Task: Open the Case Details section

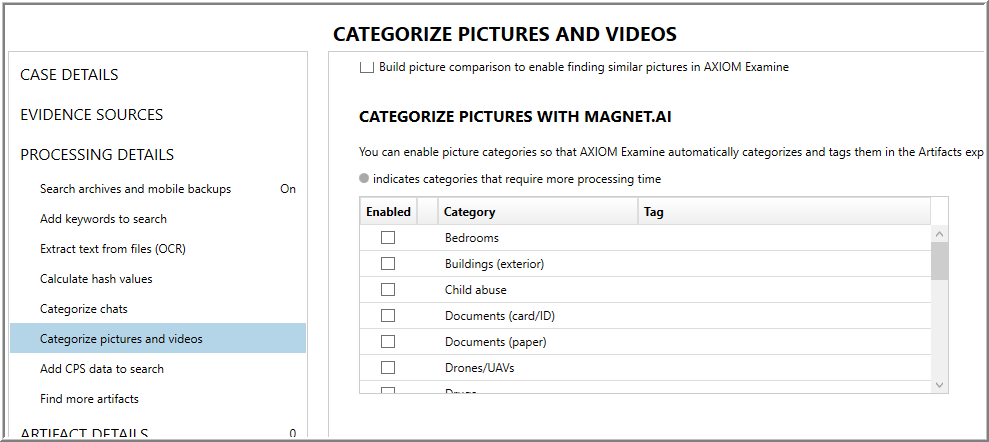Action: (69, 75)
